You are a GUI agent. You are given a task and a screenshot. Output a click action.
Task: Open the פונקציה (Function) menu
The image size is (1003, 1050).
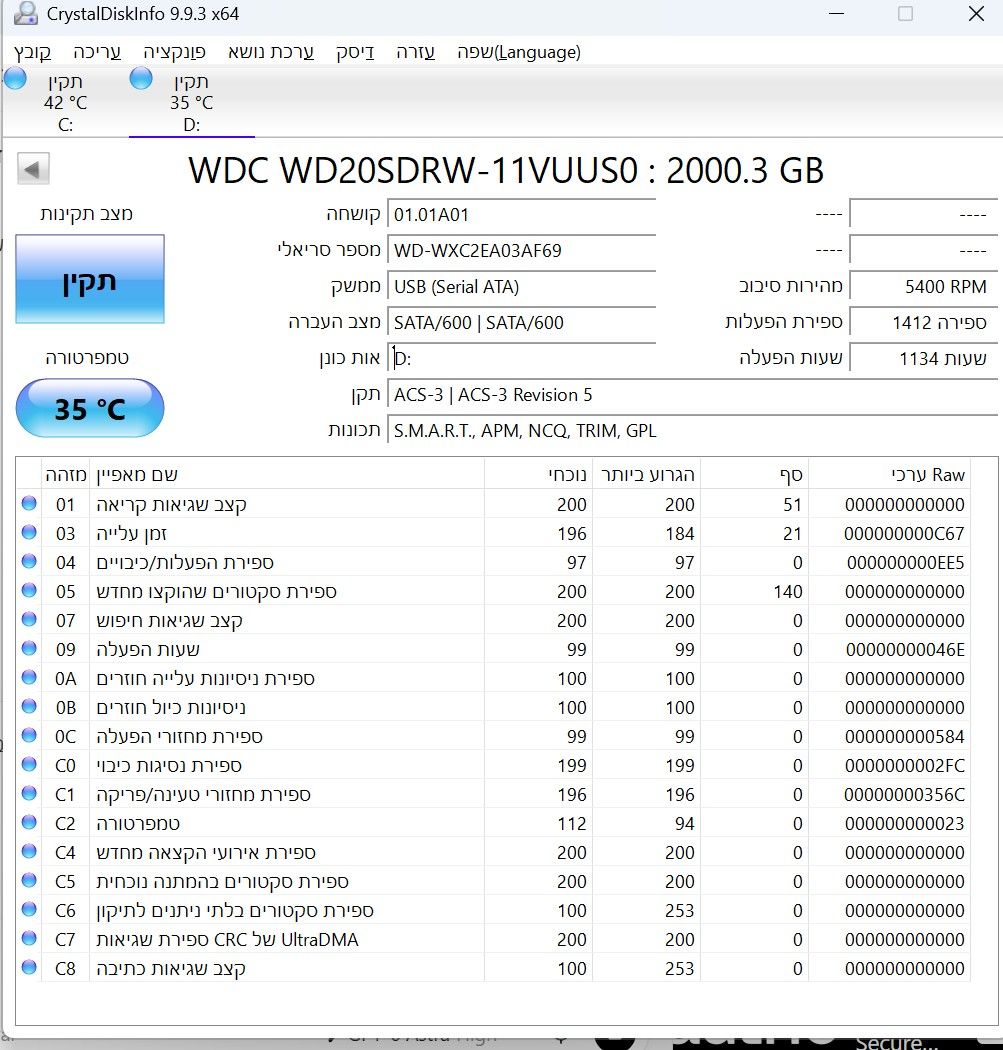[x=174, y=52]
